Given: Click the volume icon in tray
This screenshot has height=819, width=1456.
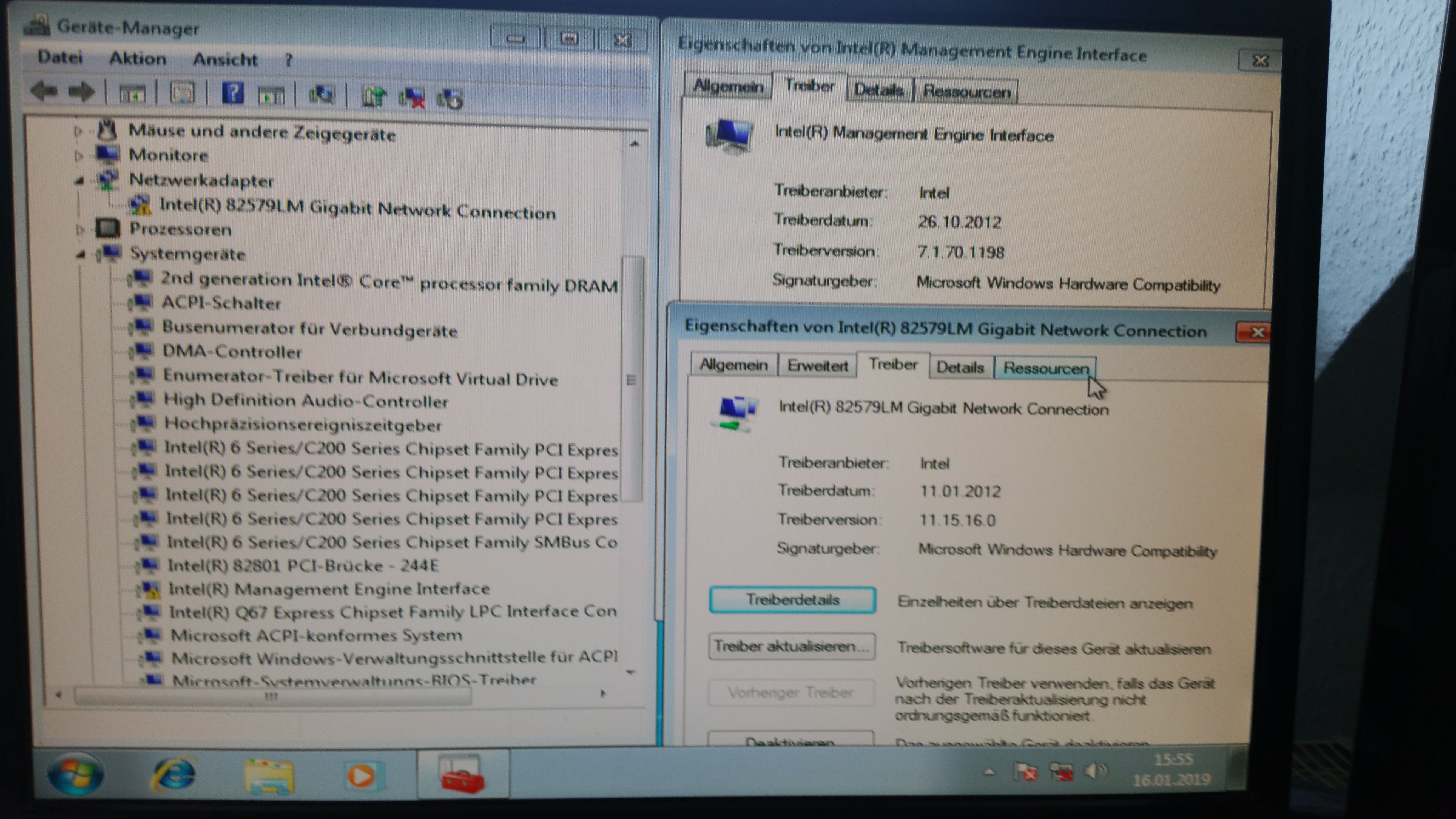Looking at the screenshot, I should pos(1095,772).
